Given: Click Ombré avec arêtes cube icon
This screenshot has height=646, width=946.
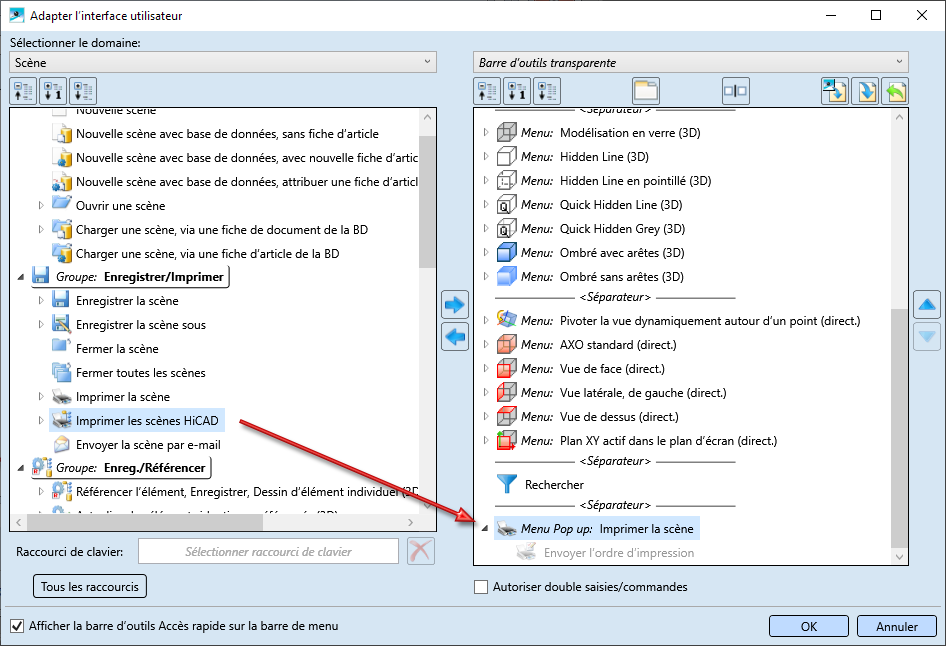Looking at the screenshot, I should pyautogui.click(x=507, y=253).
